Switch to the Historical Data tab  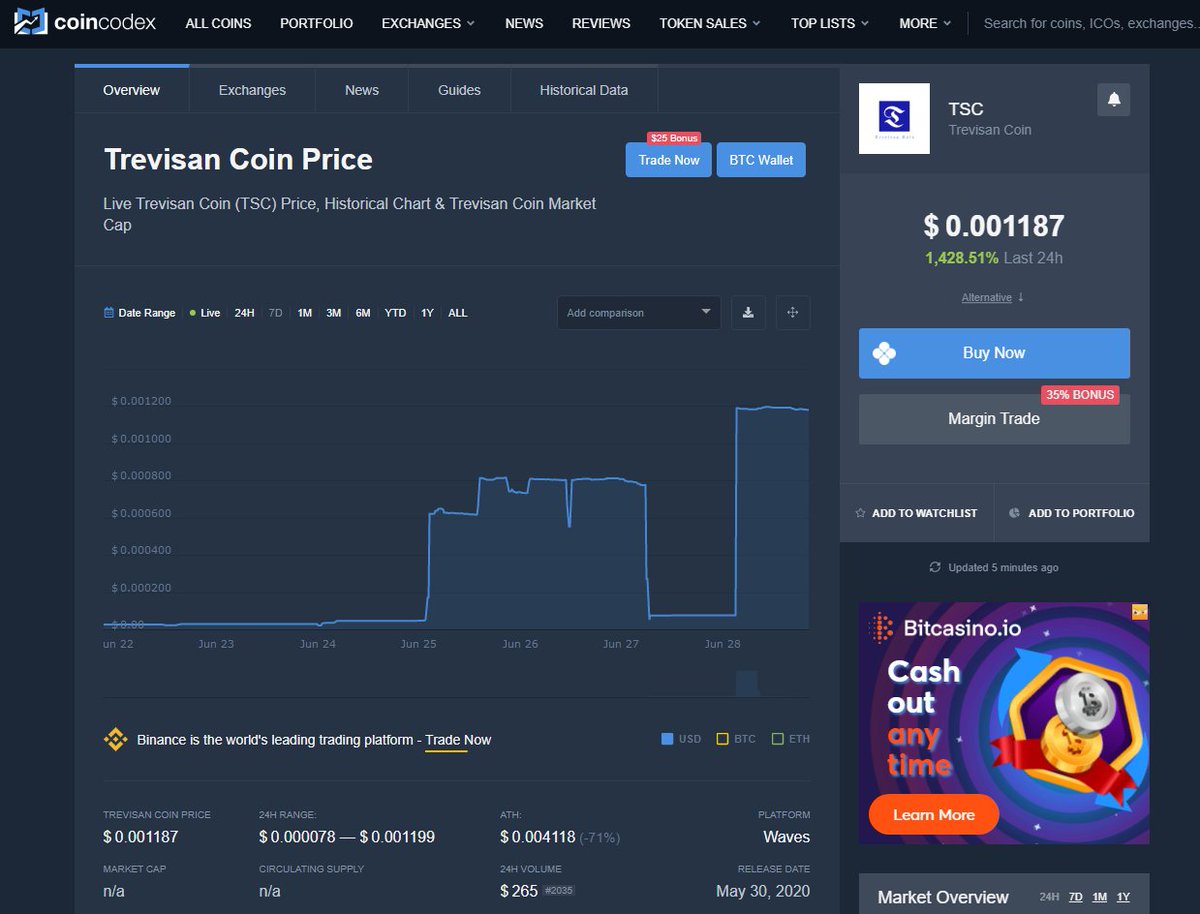click(x=584, y=90)
